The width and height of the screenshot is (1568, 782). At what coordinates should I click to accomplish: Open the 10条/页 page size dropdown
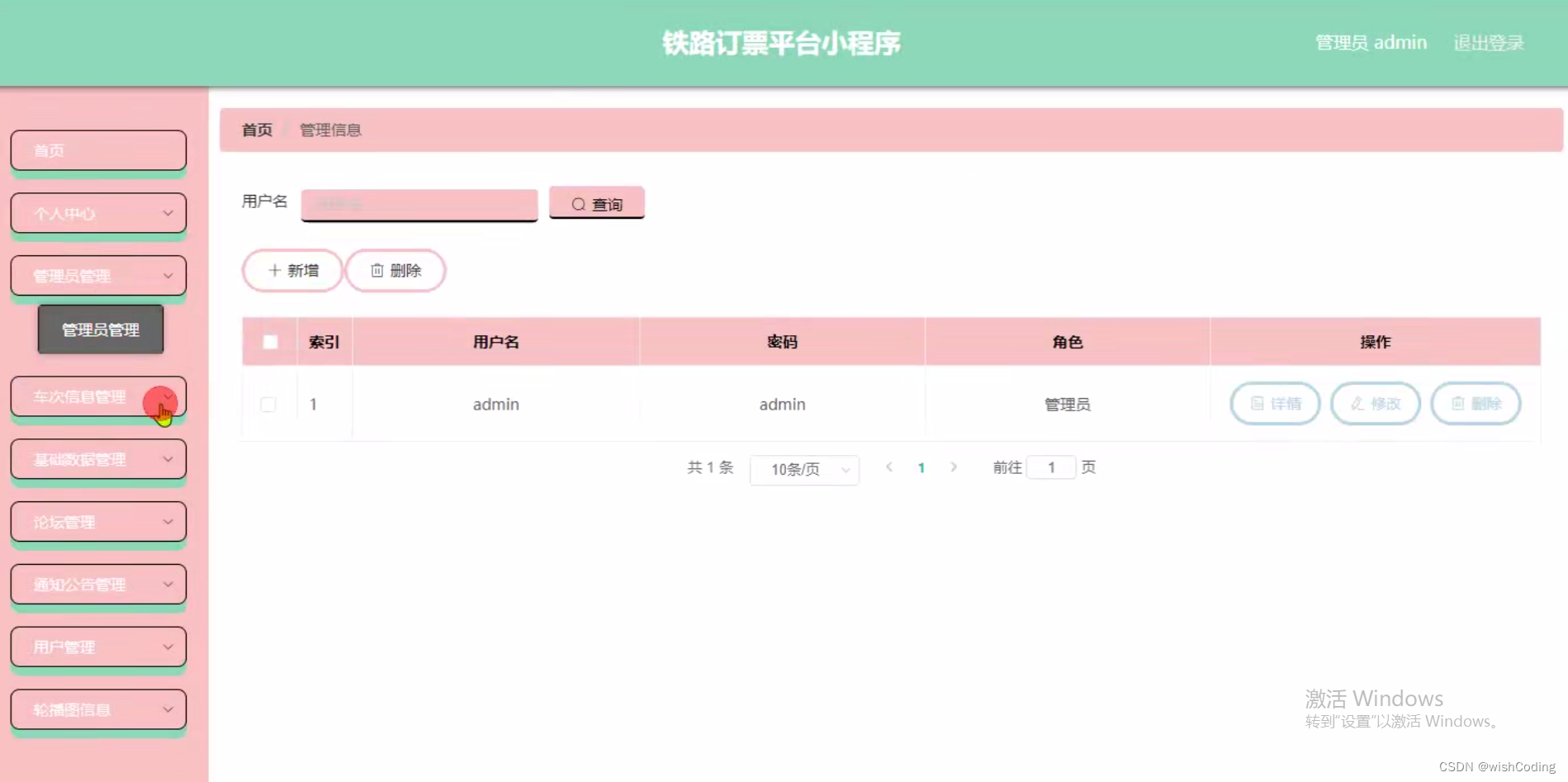pos(803,469)
